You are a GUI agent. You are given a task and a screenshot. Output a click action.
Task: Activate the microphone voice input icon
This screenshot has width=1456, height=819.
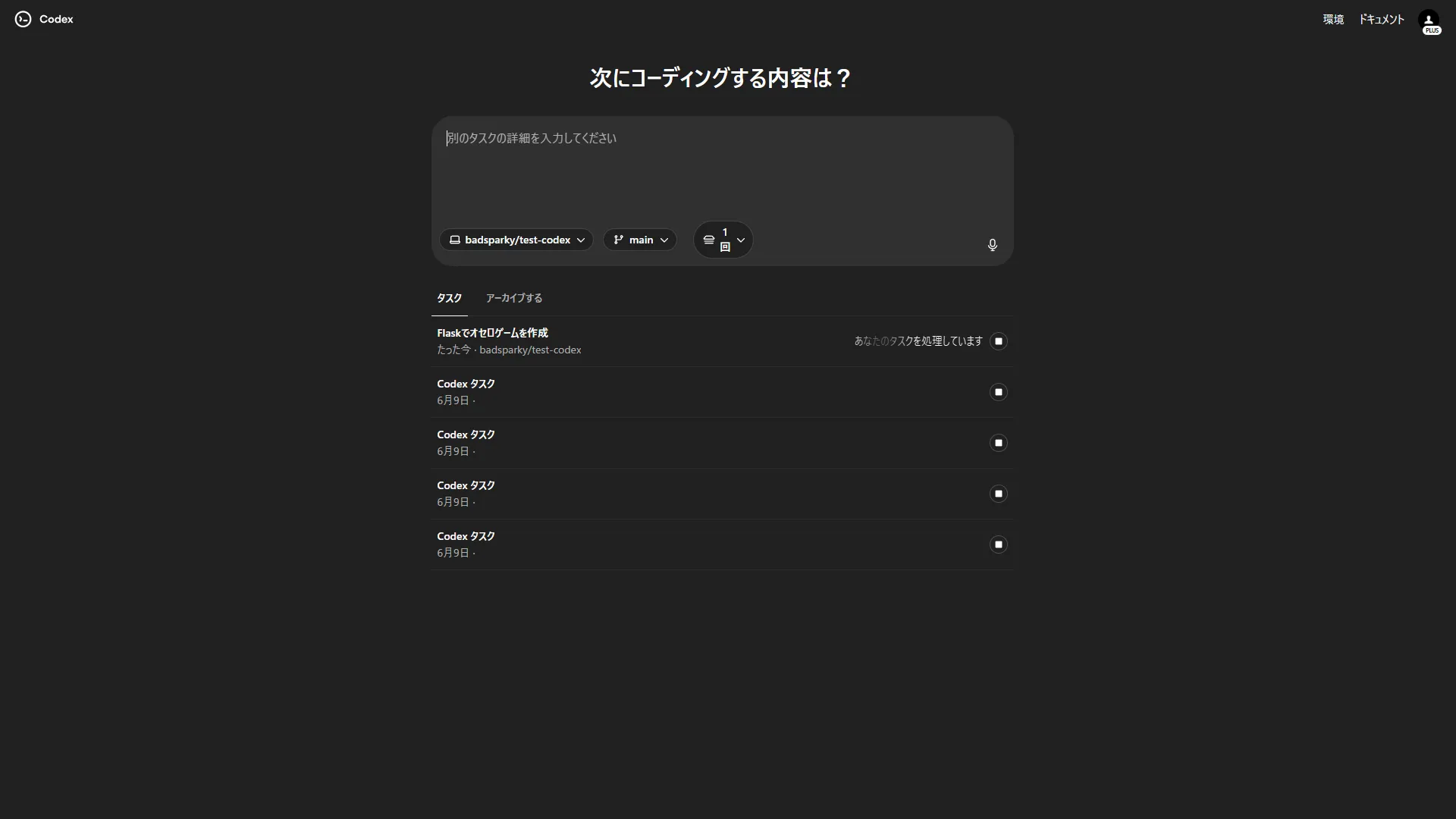[x=992, y=245]
